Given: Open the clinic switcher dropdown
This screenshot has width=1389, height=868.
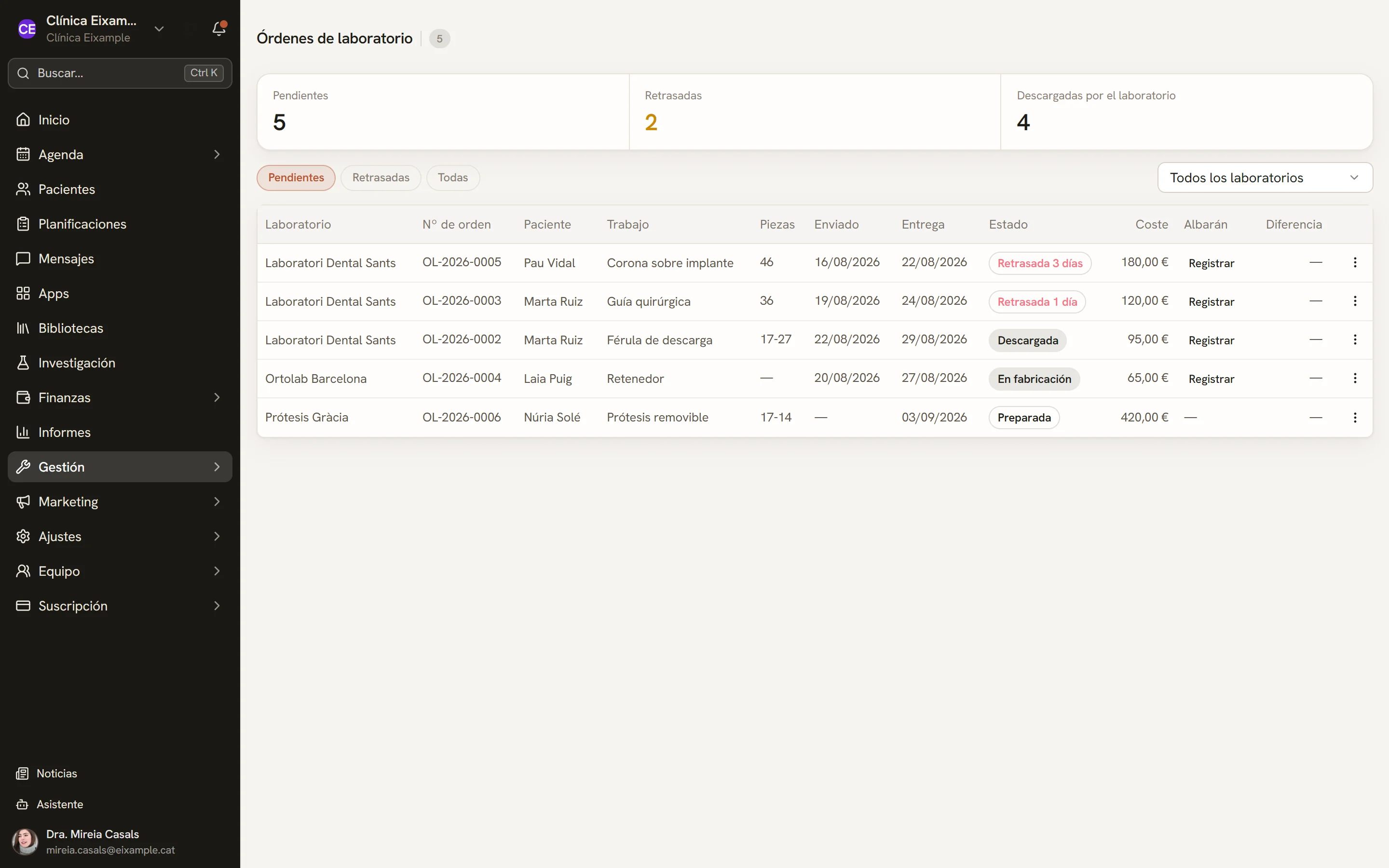Looking at the screenshot, I should point(159,29).
